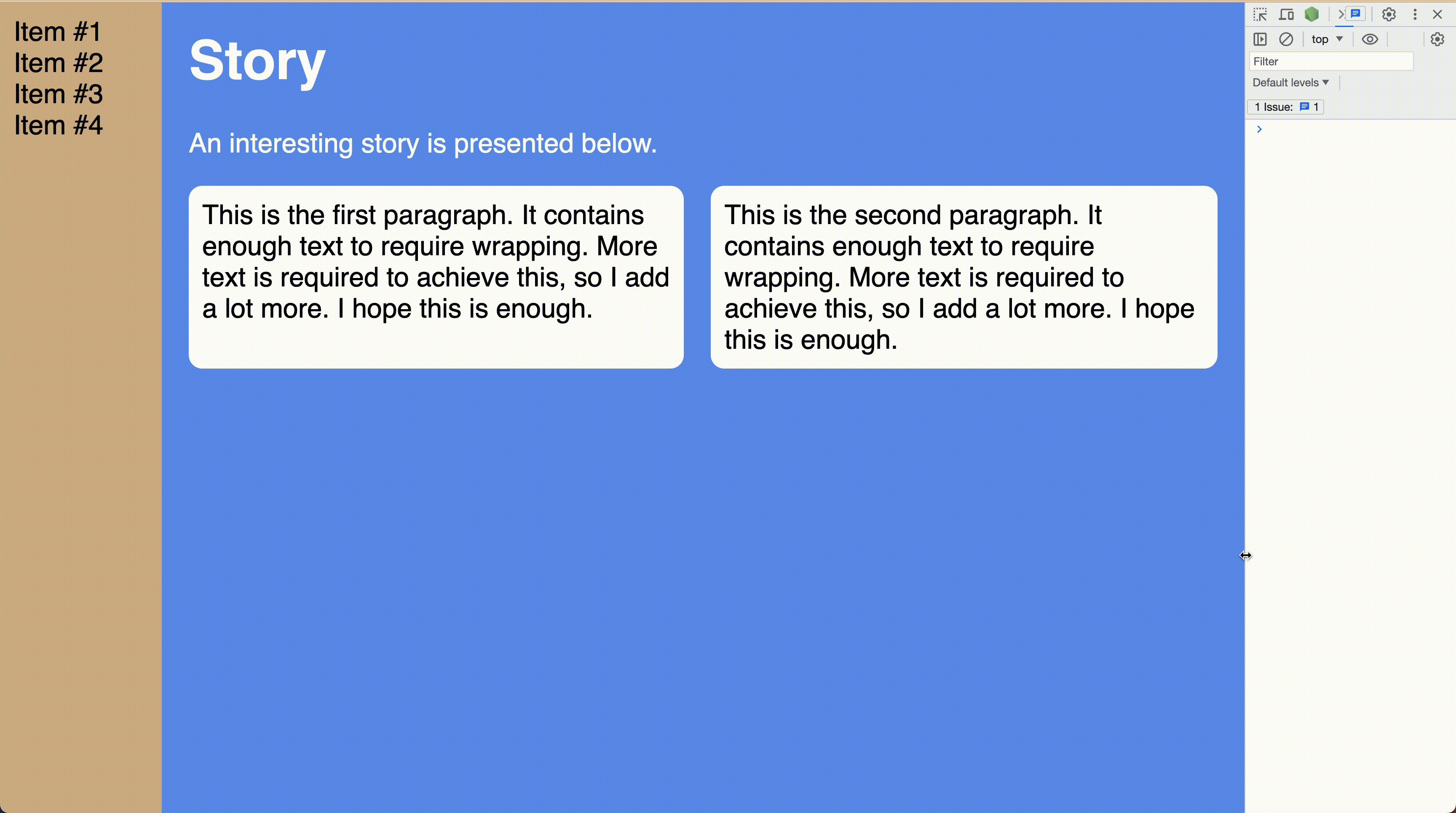The image size is (1456, 813).
Task: Create a live expression with the eye icon
Action: (1370, 39)
